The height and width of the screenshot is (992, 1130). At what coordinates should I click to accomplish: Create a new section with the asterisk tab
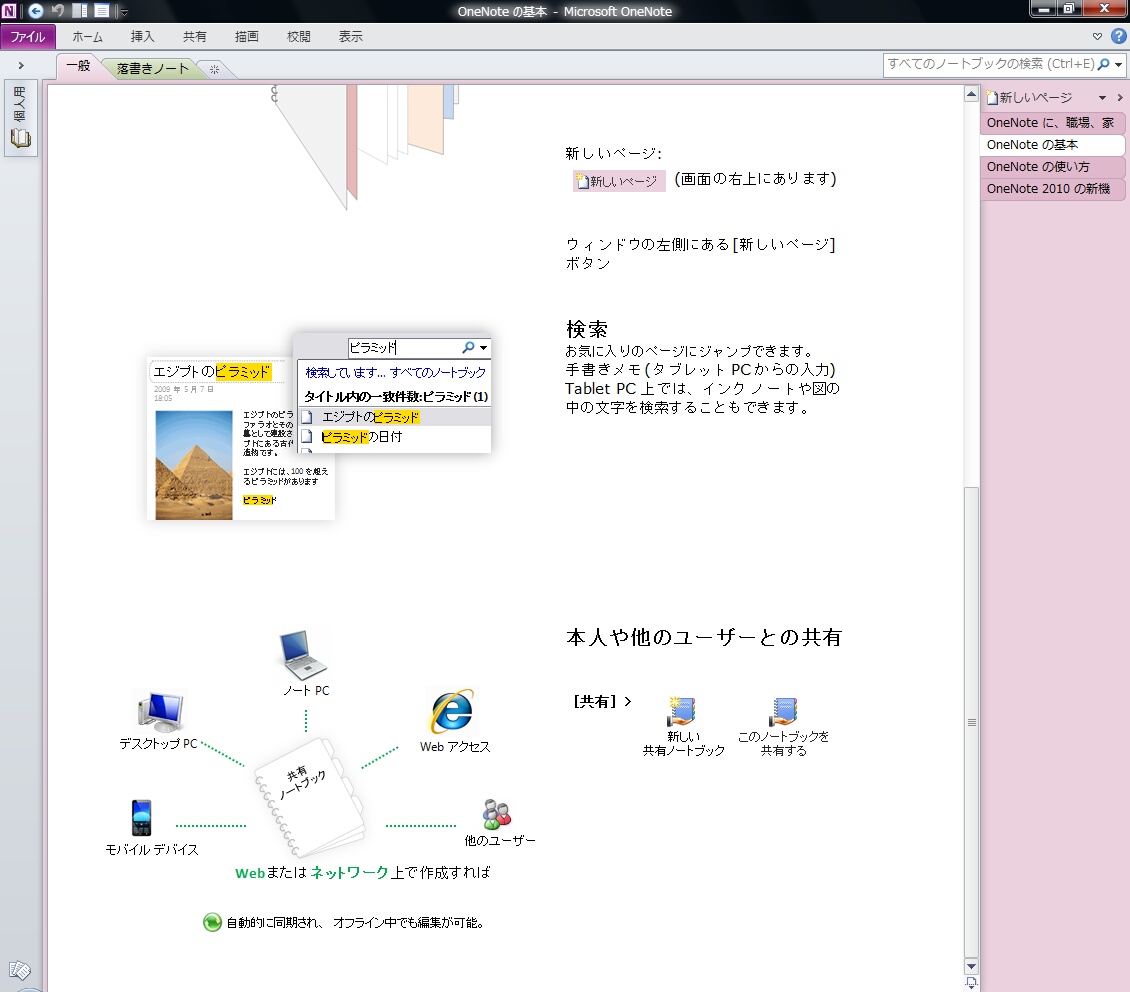point(214,70)
